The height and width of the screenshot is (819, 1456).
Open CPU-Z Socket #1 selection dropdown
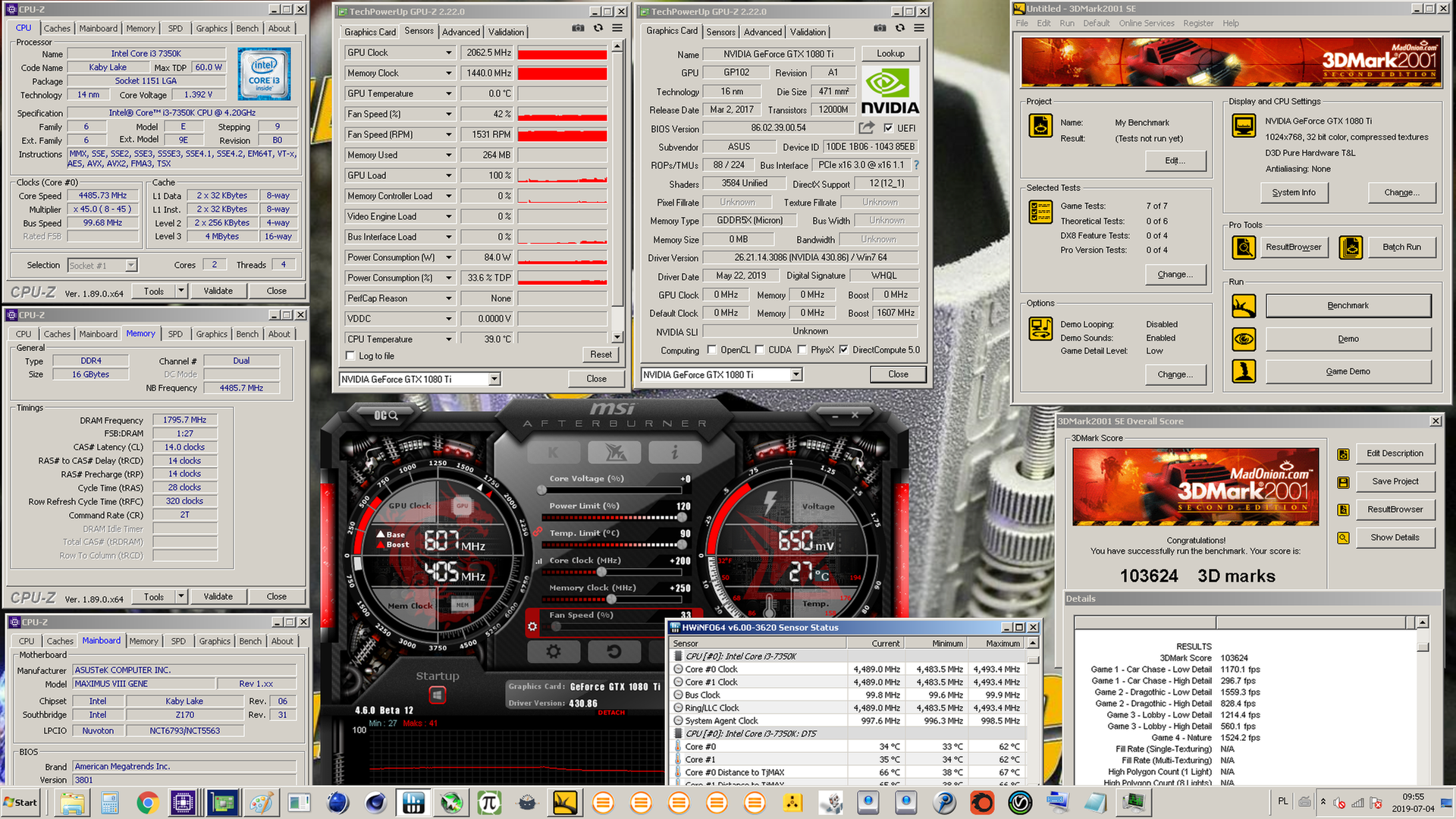pyautogui.click(x=131, y=265)
